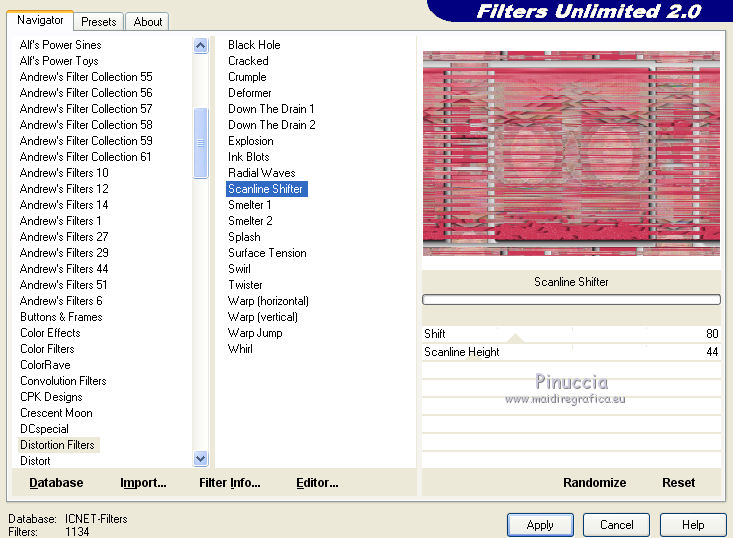Select Alf's Power Sines category
Screen dimensions: 733x538
pyautogui.click(x=60, y=45)
